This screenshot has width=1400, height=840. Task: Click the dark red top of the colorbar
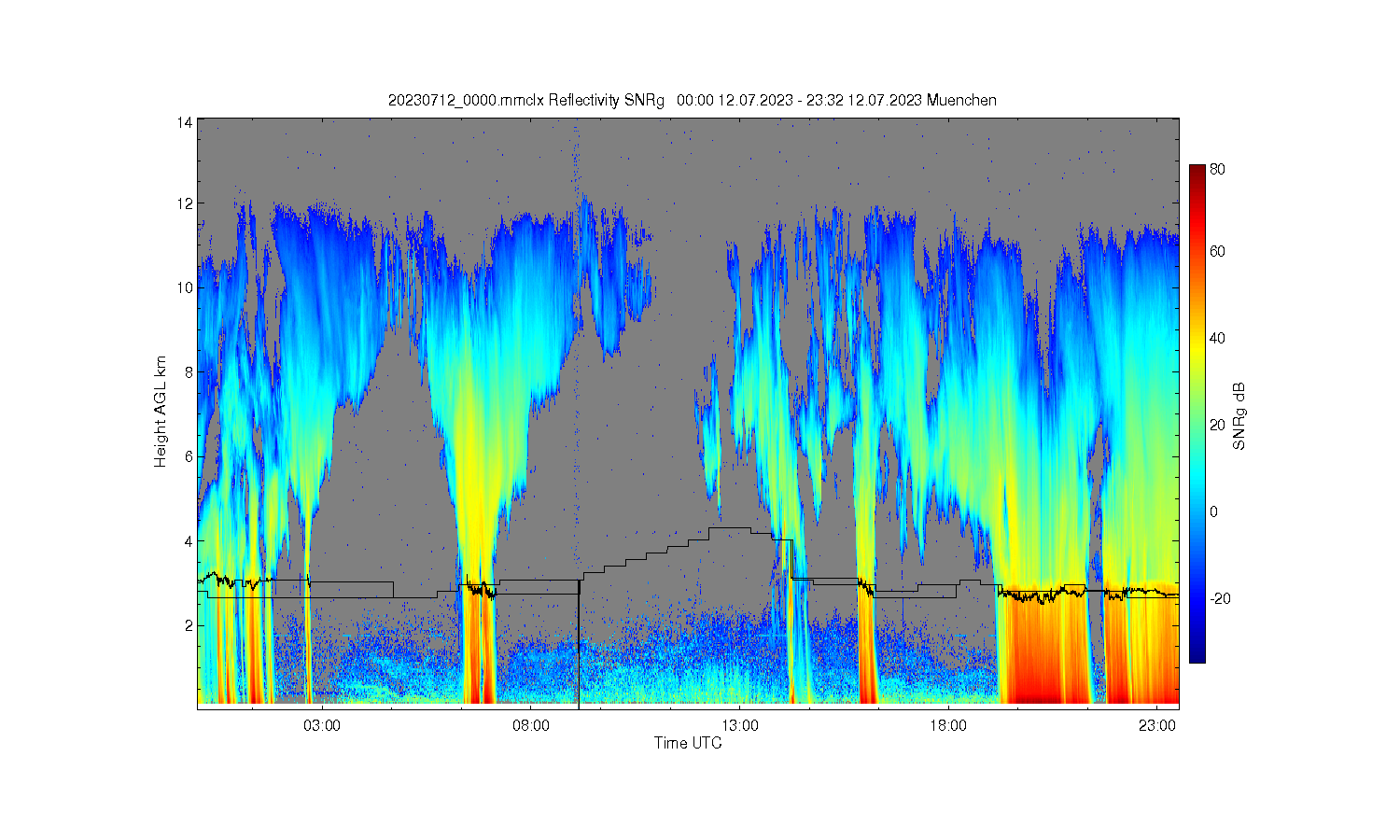(x=1197, y=173)
